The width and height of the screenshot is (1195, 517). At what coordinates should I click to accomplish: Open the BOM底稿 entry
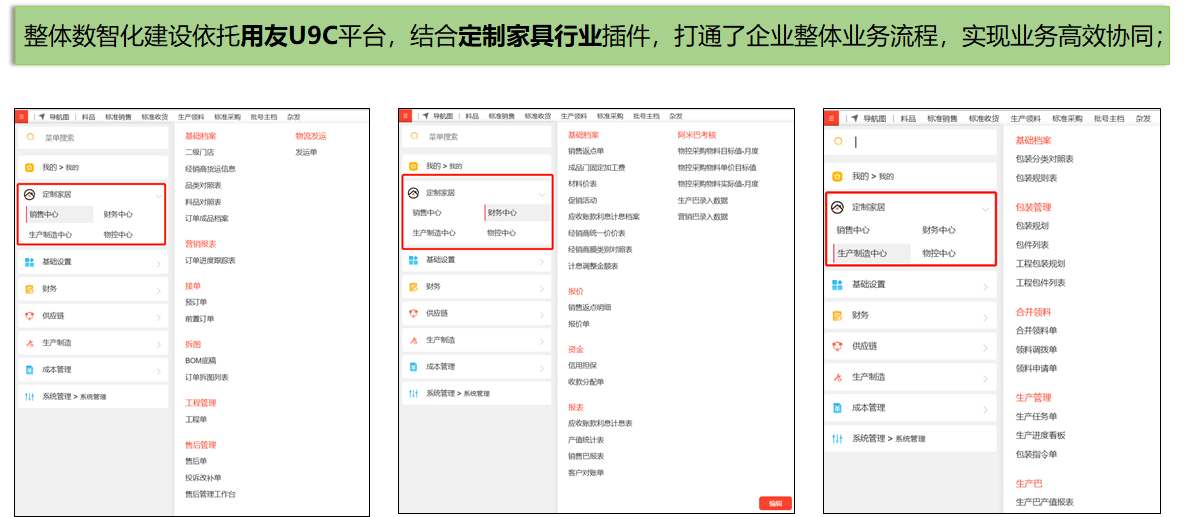pos(200,361)
